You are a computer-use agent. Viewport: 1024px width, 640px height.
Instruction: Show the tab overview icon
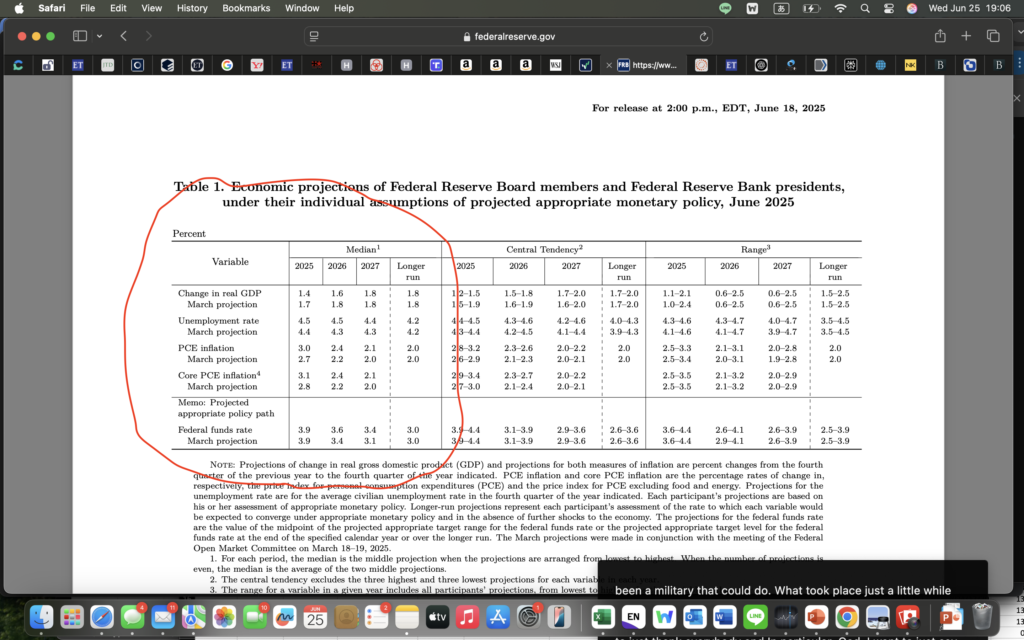click(993, 36)
